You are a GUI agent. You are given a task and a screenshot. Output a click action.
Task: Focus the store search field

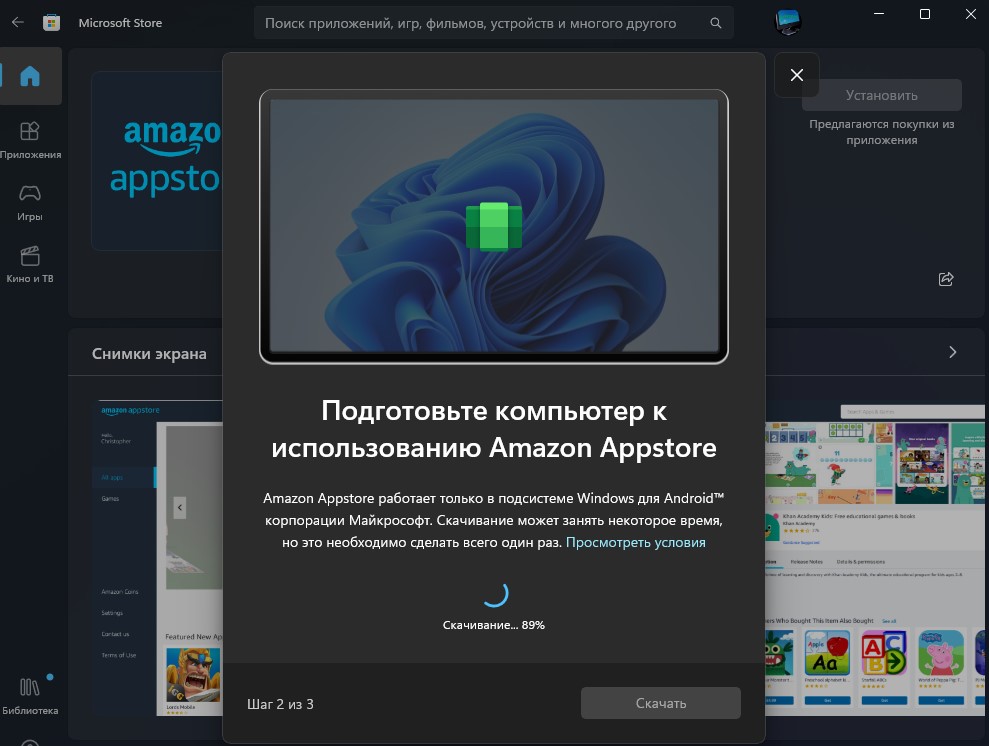pos(493,23)
